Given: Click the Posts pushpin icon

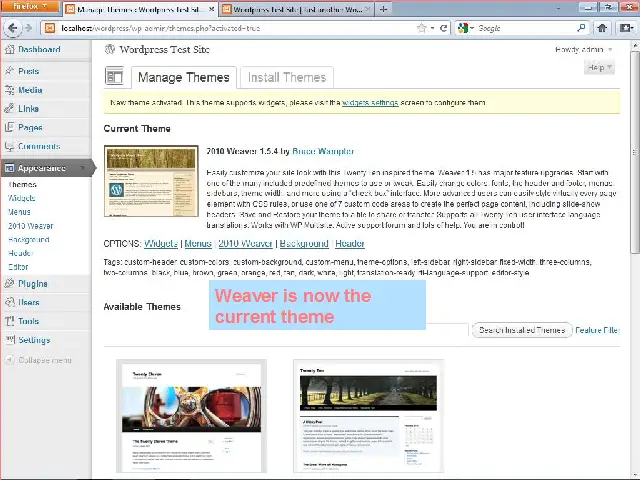Looking at the screenshot, I should click(x=9, y=71).
